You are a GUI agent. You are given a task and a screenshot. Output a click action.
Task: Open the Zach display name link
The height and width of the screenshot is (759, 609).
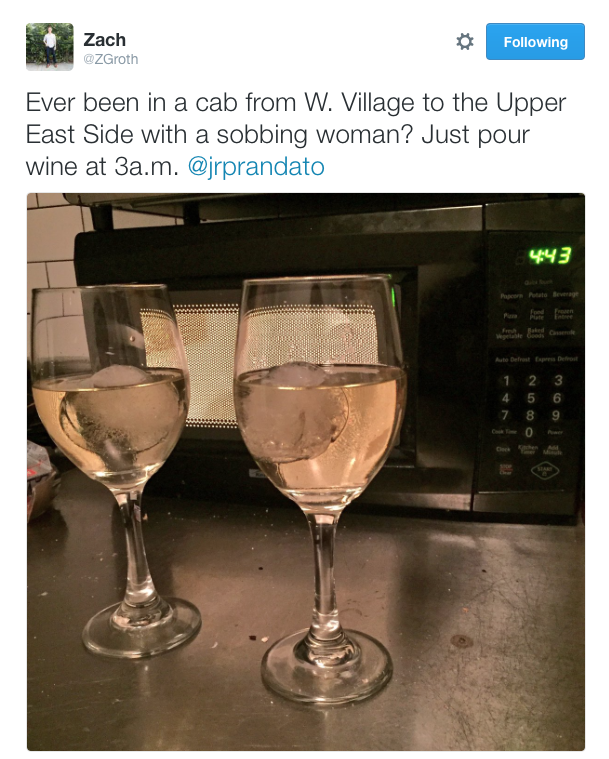[x=104, y=39]
